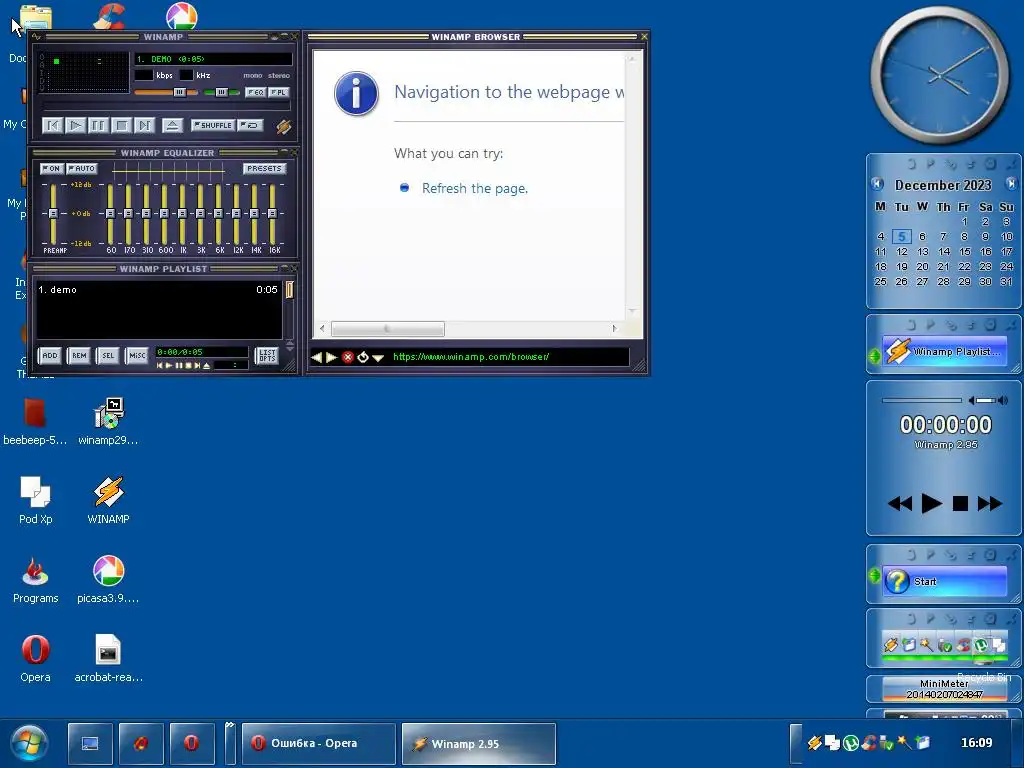The height and width of the screenshot is (768, 1024).
Task: Click the red Stop button in Winamp Browser
Action: pos(347,357)
